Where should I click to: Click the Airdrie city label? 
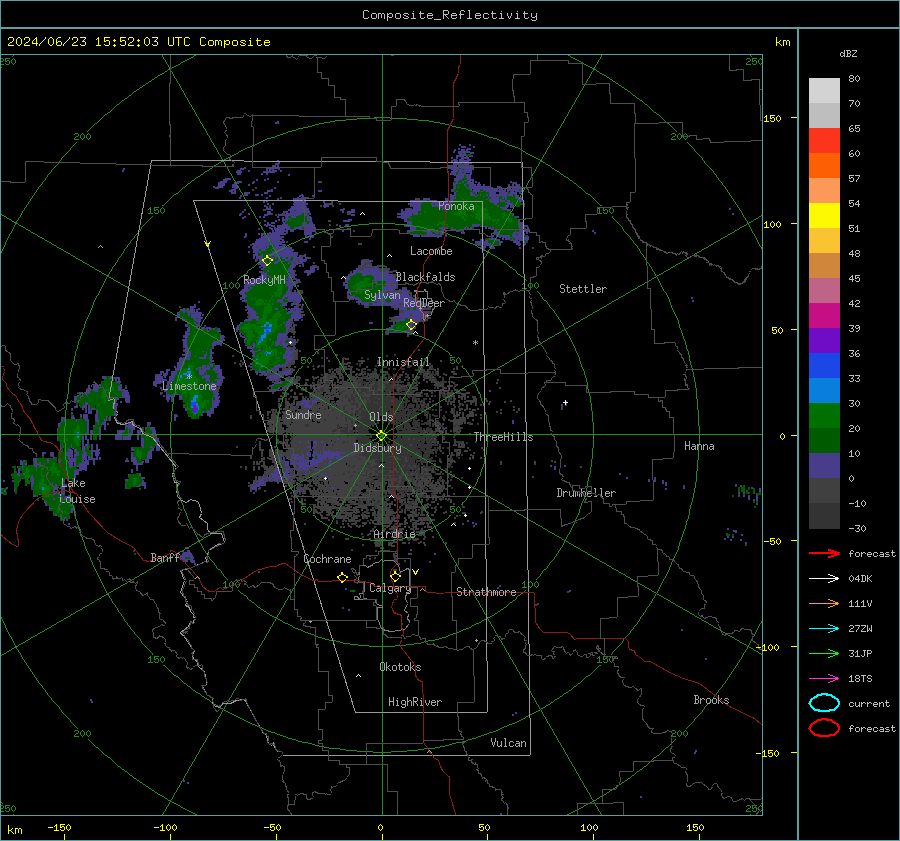(394, 534)
